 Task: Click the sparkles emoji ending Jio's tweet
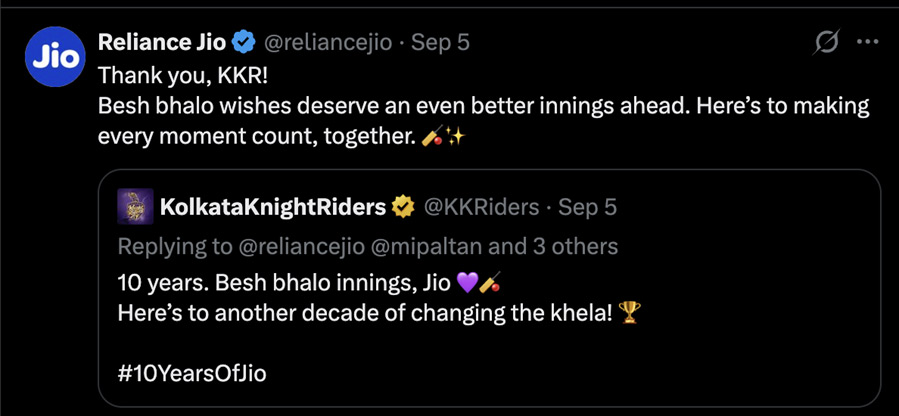click(x=453, y=138)
